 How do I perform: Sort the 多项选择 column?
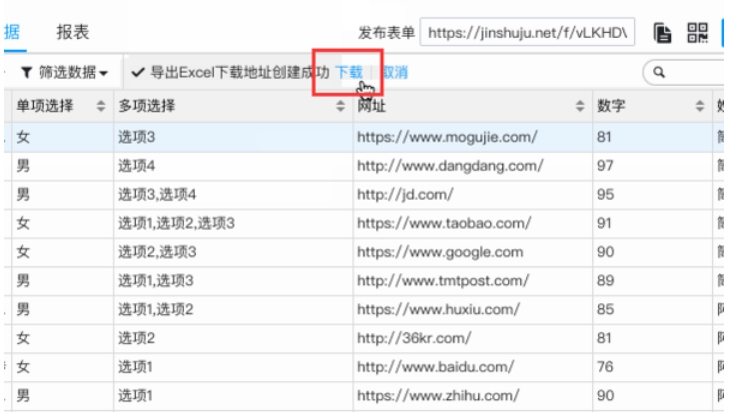tap(340, 106)
